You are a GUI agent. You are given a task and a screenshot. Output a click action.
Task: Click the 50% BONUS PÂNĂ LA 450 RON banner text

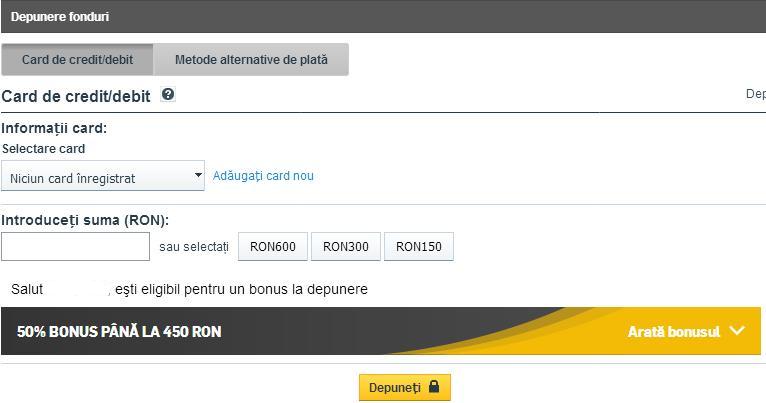119,332
